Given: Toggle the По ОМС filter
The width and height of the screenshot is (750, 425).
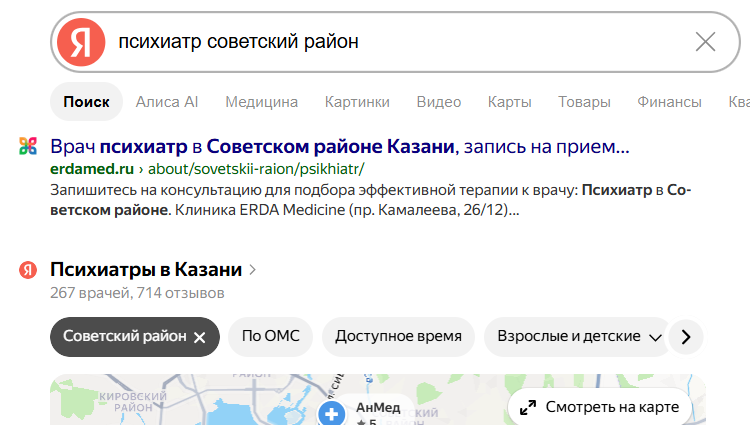Looking at the screenshot, I should 271,337.
